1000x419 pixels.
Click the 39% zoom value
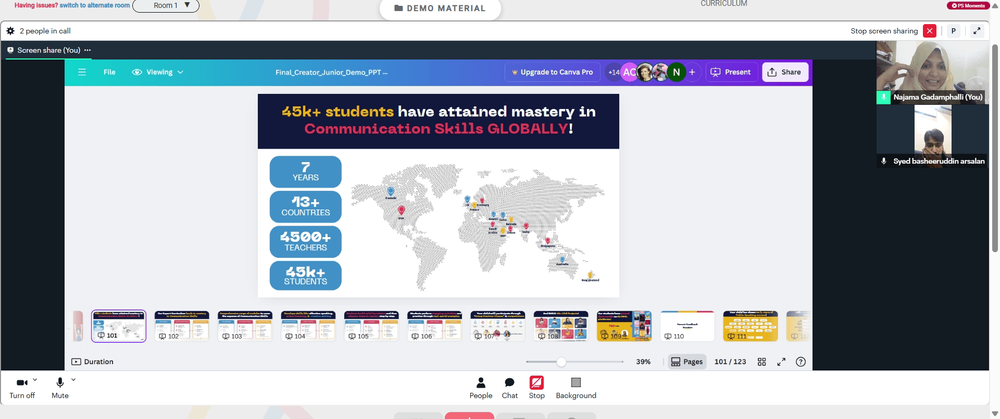click(x=643, y=362)
